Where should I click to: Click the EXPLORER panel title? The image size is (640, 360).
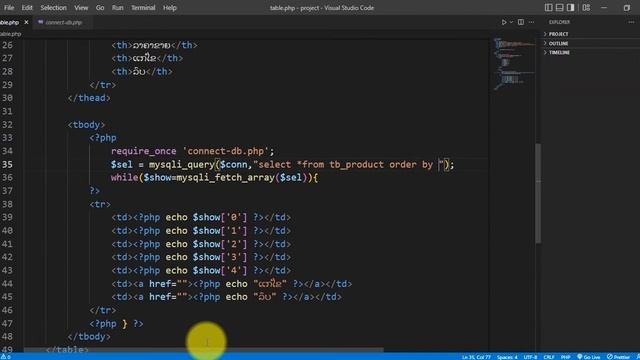click(x=559, y=22)
